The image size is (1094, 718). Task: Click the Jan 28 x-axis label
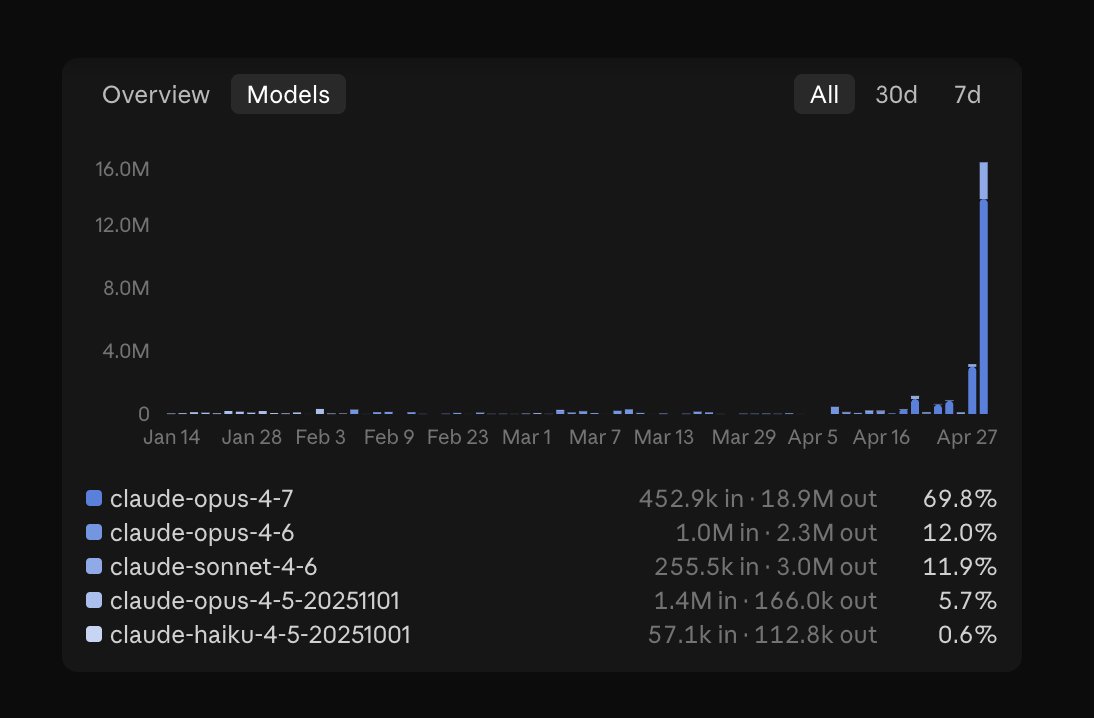click(252, 437)
